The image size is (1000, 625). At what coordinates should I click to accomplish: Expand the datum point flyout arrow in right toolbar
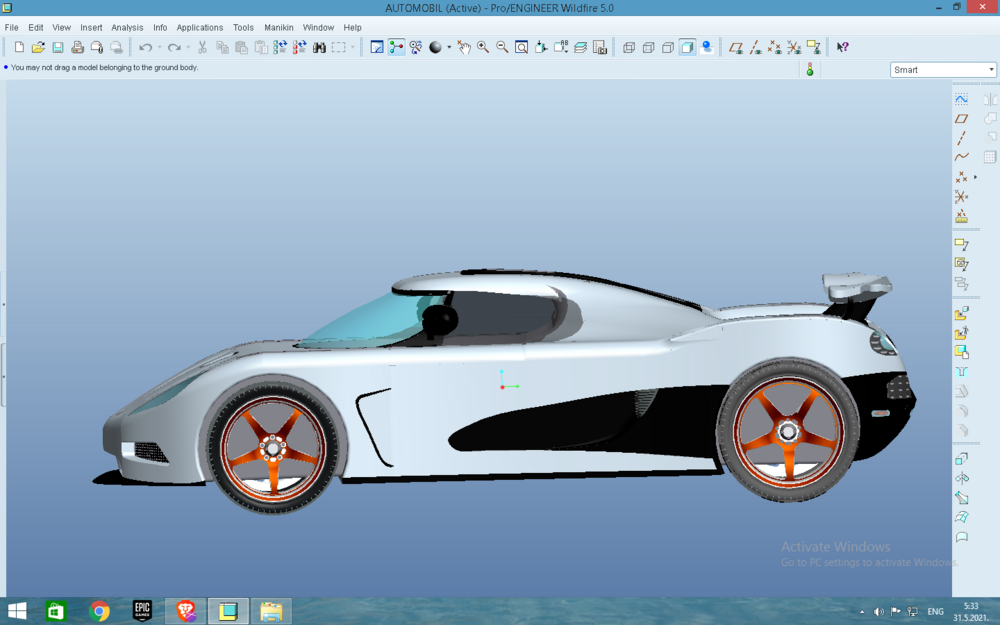point(975,177)
